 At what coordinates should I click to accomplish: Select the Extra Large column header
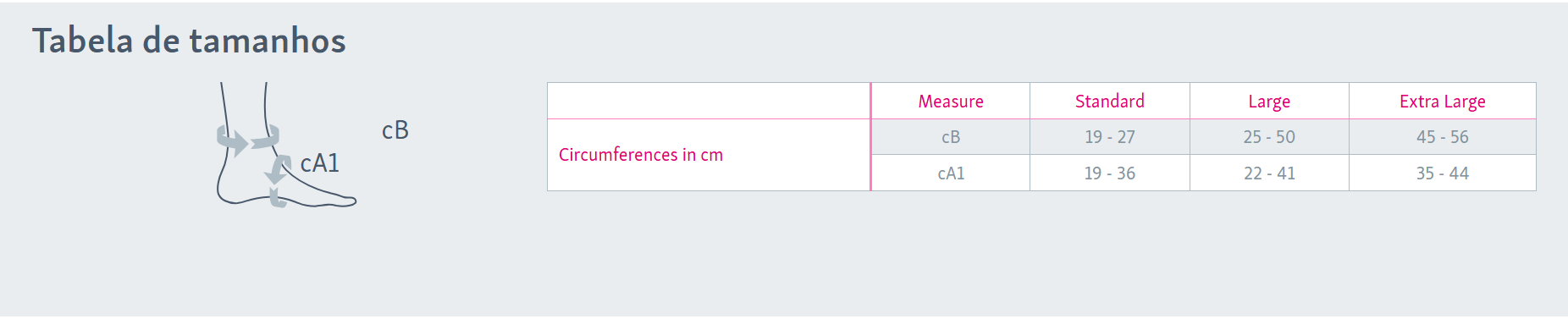click(1442, 102)
